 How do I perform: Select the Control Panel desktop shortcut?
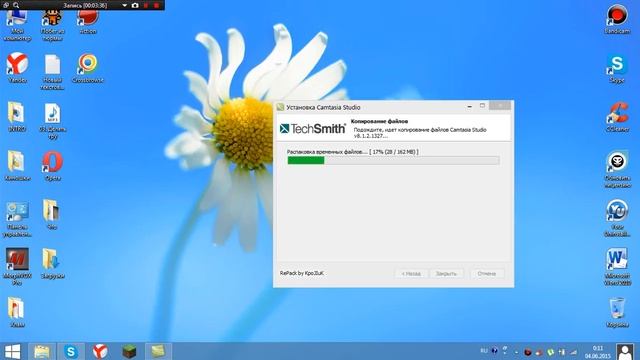tap(17, 218)
